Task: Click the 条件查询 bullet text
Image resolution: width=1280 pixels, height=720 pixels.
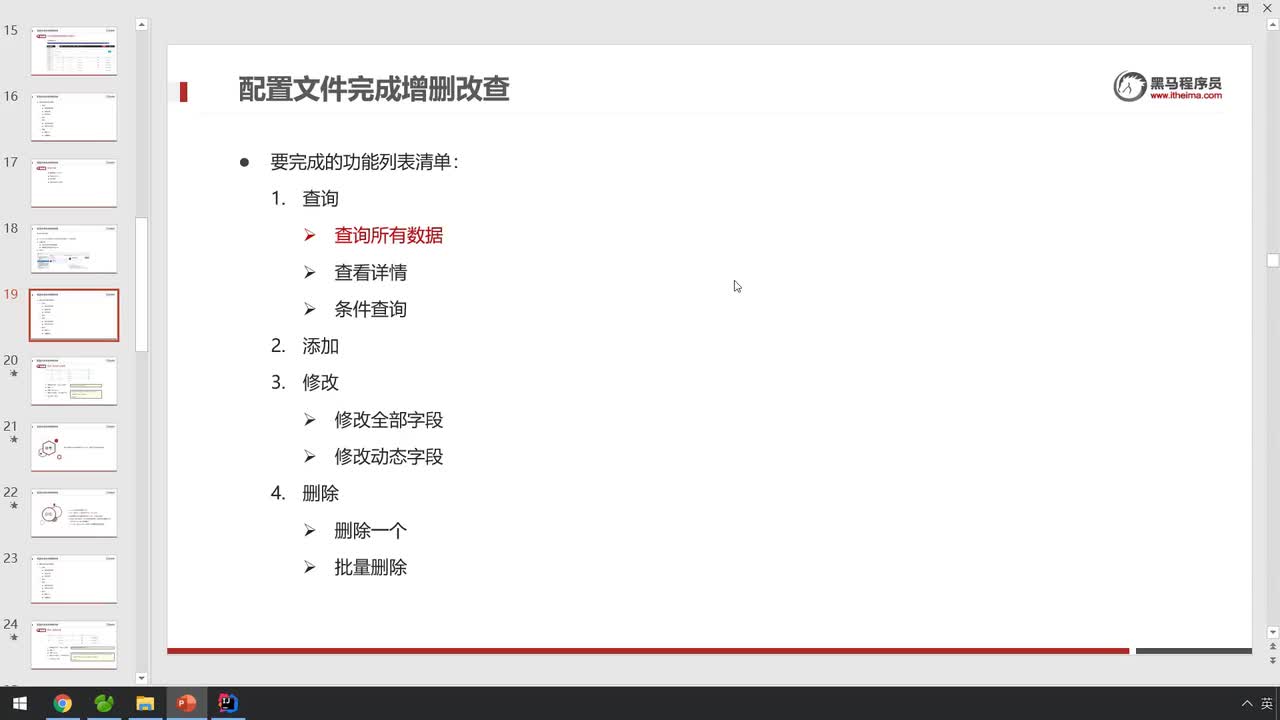Action: (x=370, y=310)
